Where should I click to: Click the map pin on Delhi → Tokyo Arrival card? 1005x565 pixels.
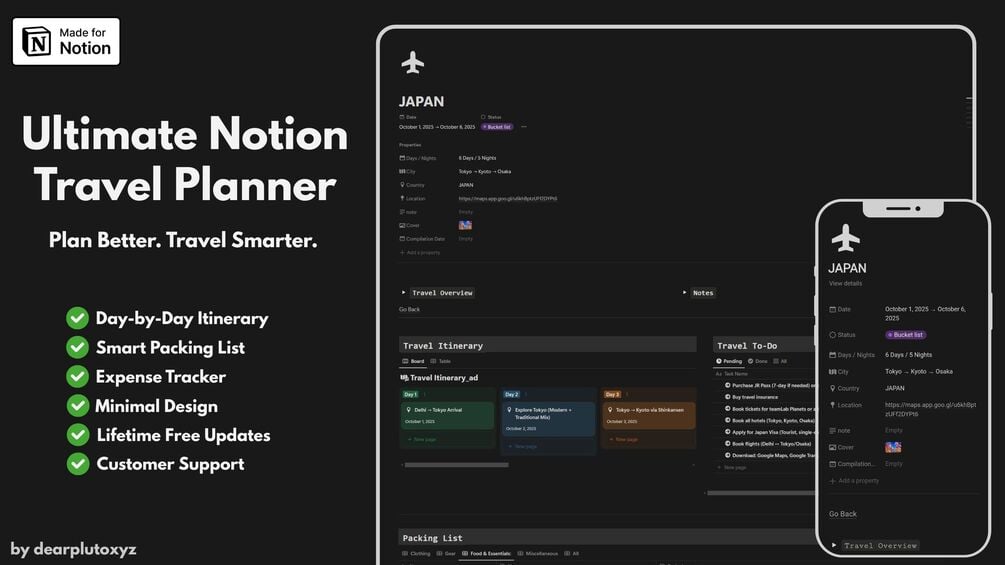click(408, 410)
